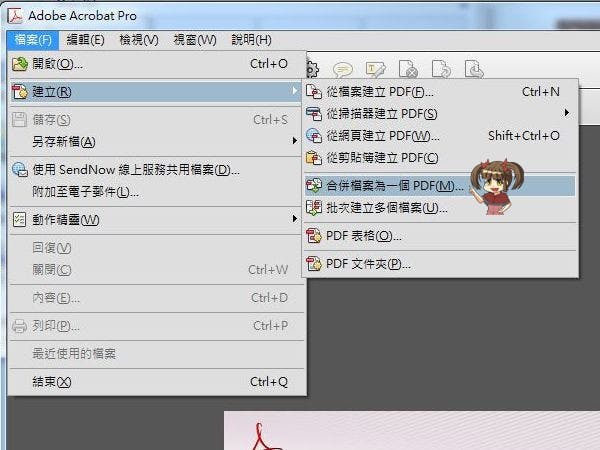The height and width of the screenshot is (450, 600).
Task: Click the Adobe Acrobat Pro title icon
Action: point(15,15)
